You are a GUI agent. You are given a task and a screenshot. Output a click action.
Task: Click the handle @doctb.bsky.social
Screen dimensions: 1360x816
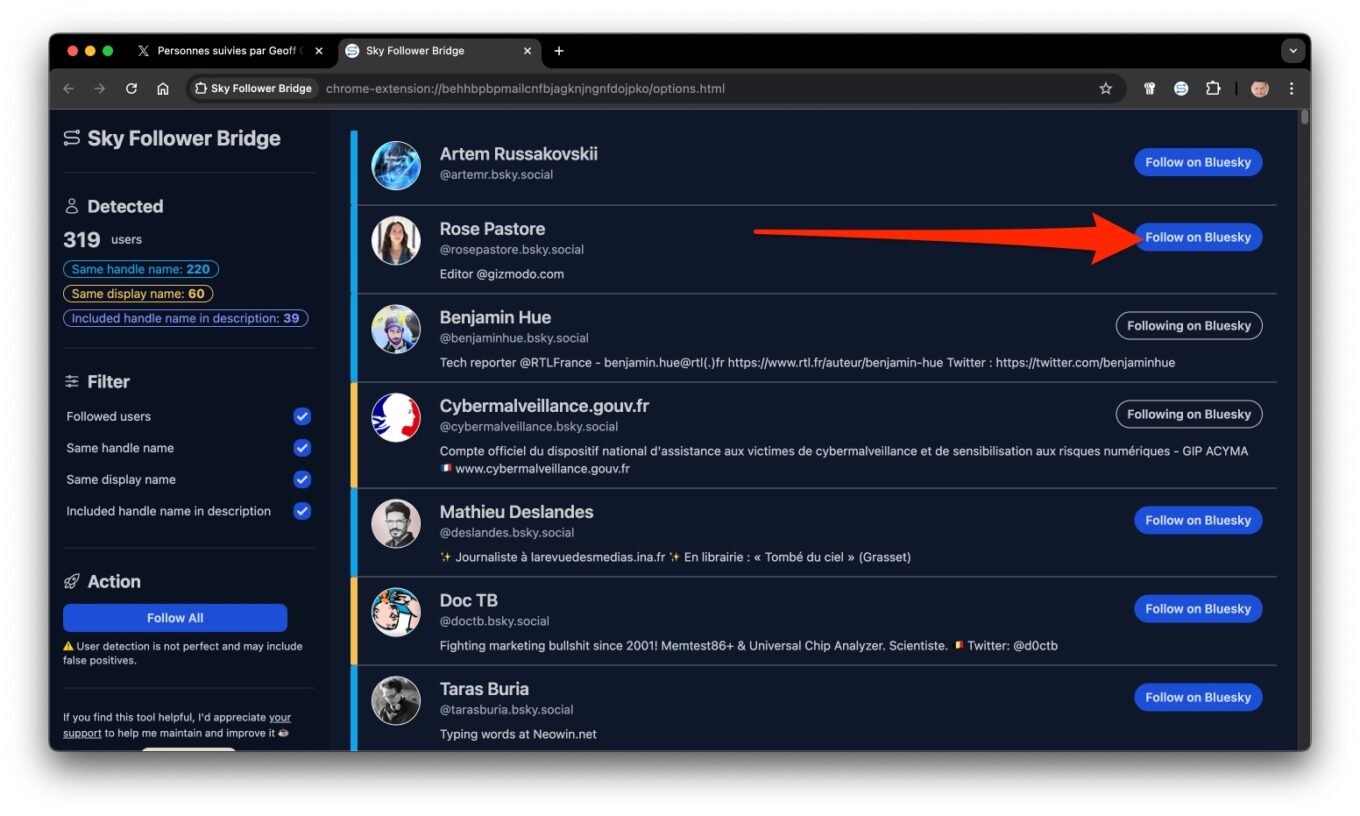tap(495, 621)
